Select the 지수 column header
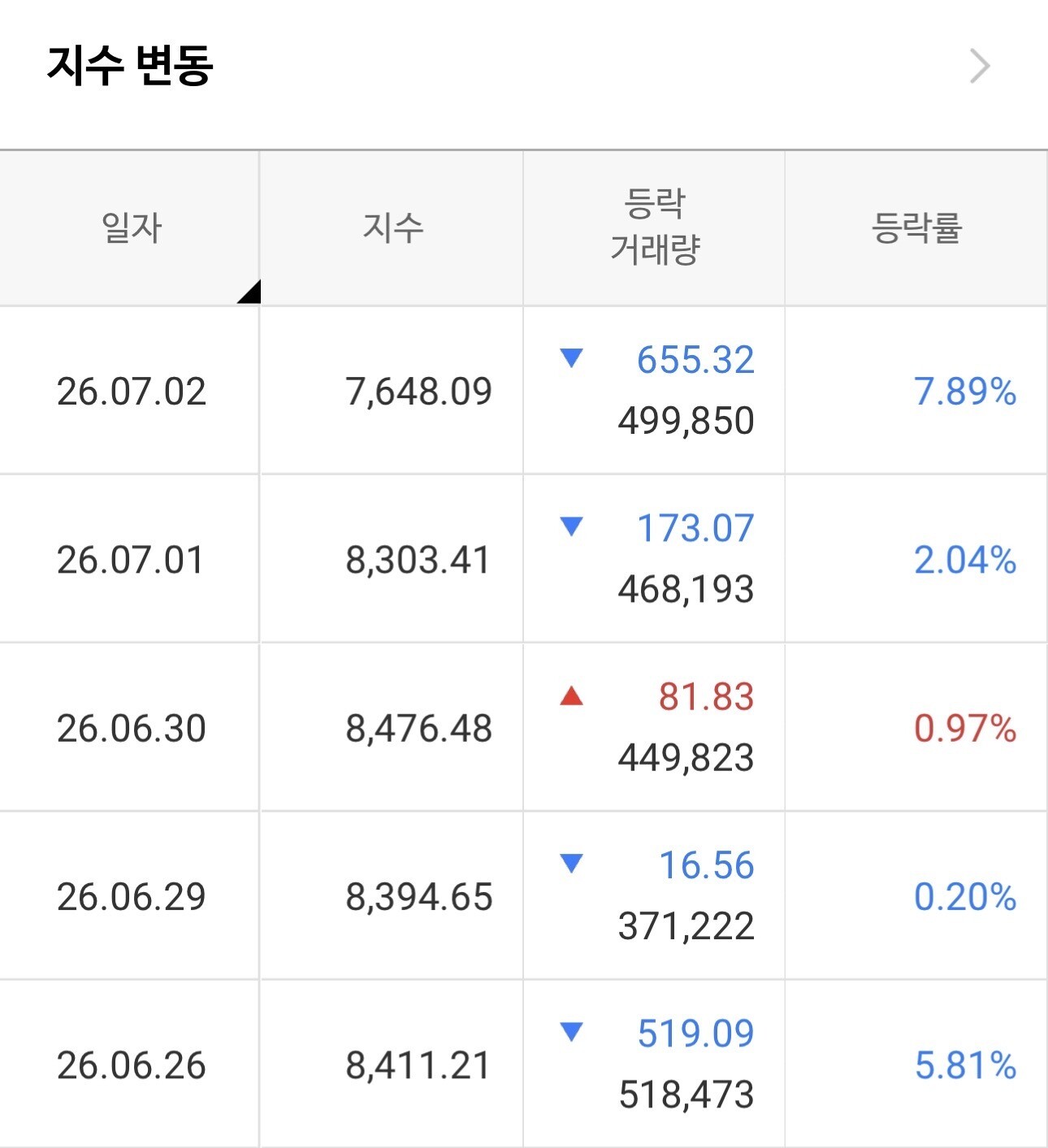The height and width of the screenshot is (1148, 1048). pos(392,227)
